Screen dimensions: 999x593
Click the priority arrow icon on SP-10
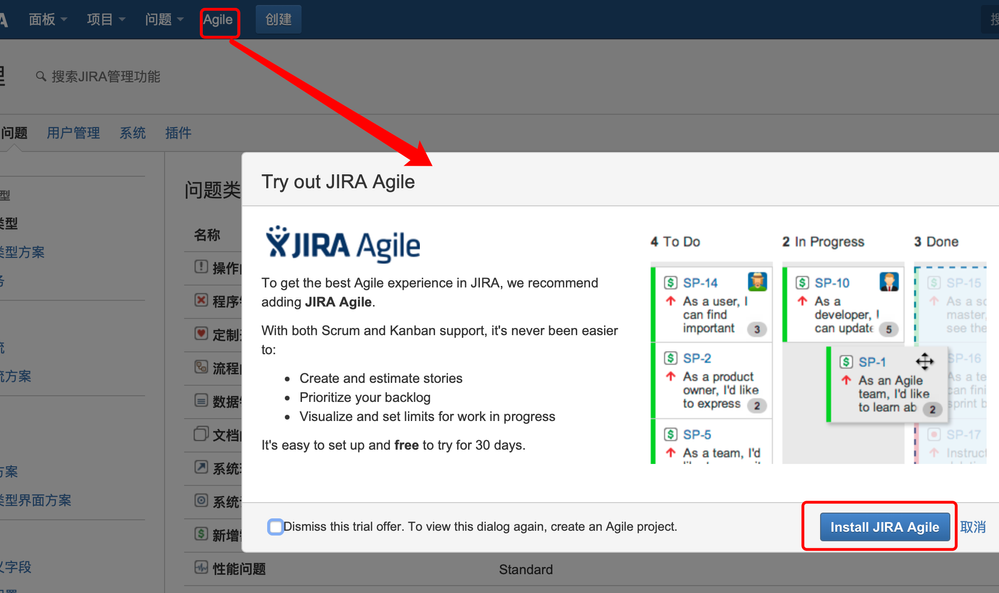[x=802, y=301]
